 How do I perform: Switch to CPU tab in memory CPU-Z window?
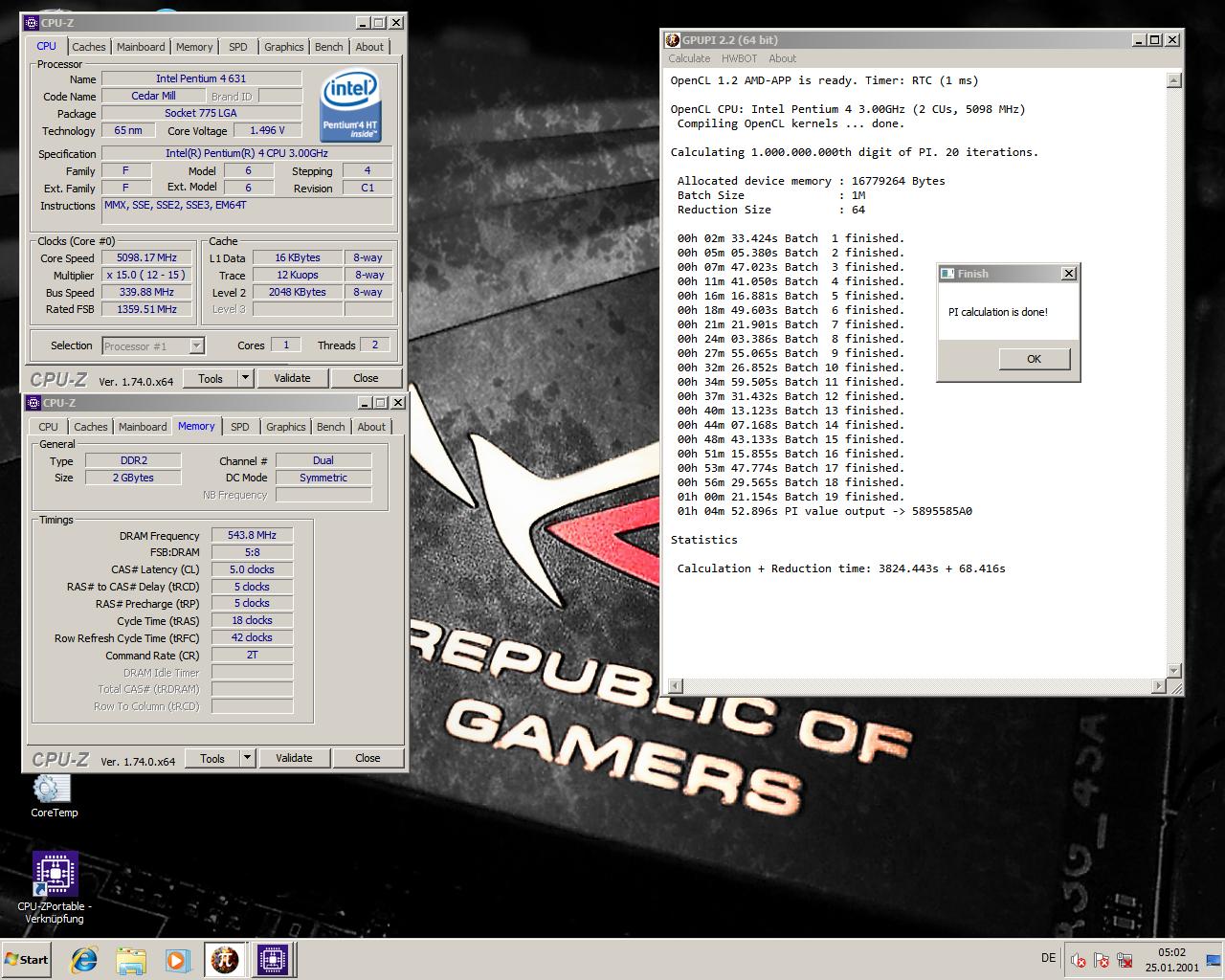tap(48, 427)
